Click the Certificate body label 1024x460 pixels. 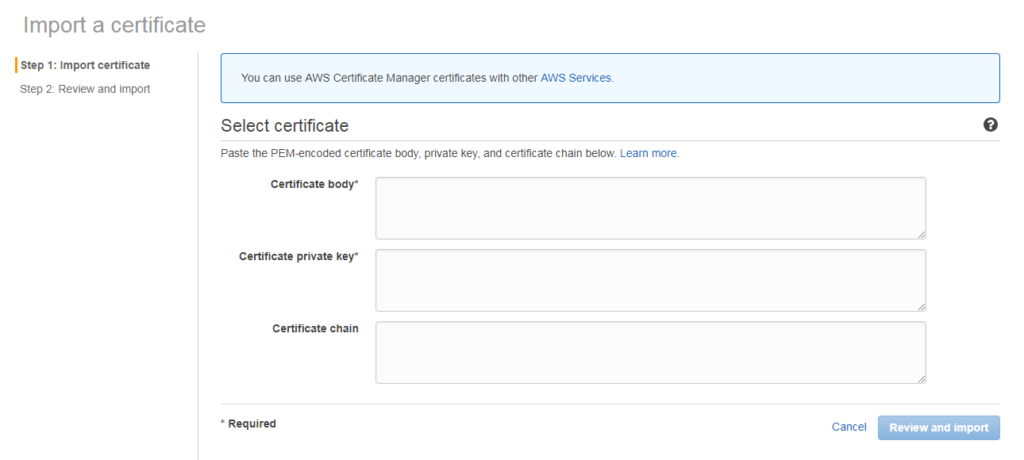coord(315,184)
